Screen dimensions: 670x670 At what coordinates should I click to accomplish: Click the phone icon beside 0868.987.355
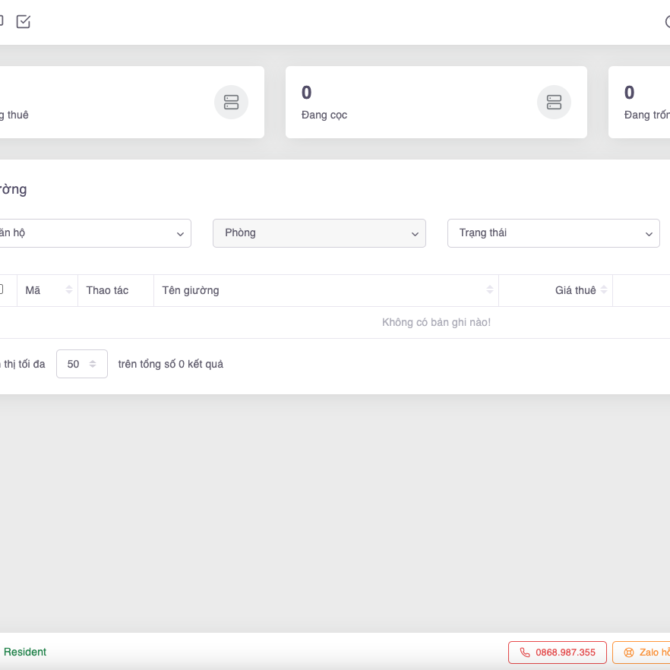[x=525, y=652]
